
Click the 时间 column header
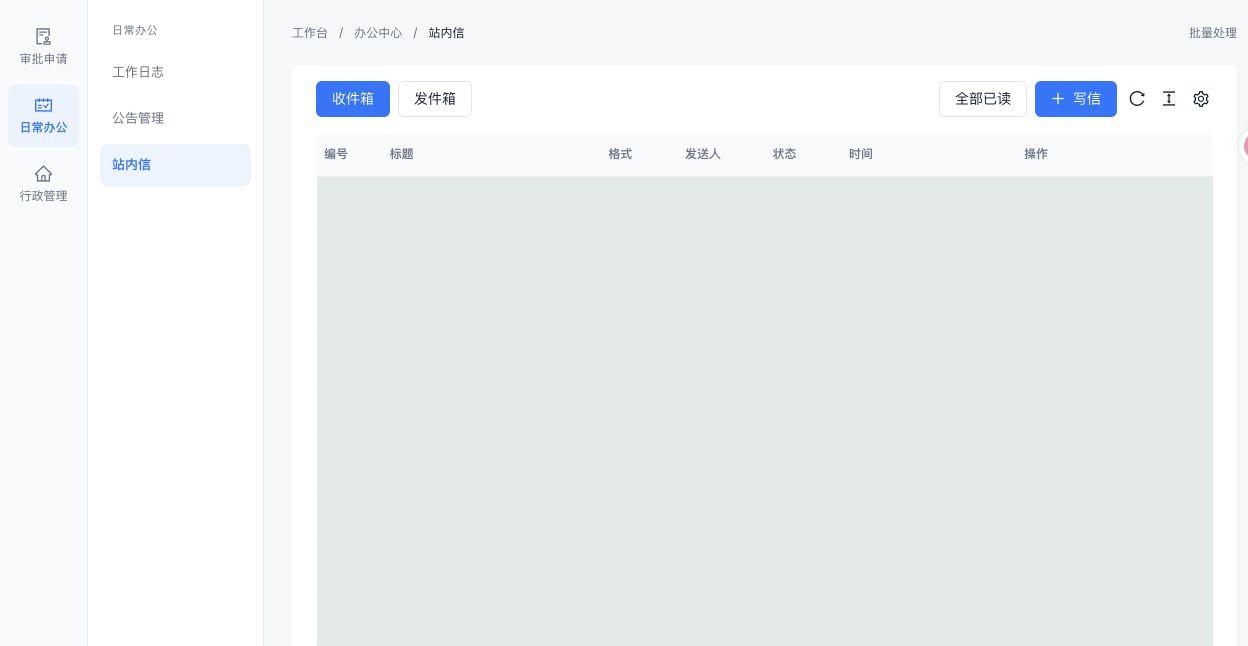tap(861, 154)
